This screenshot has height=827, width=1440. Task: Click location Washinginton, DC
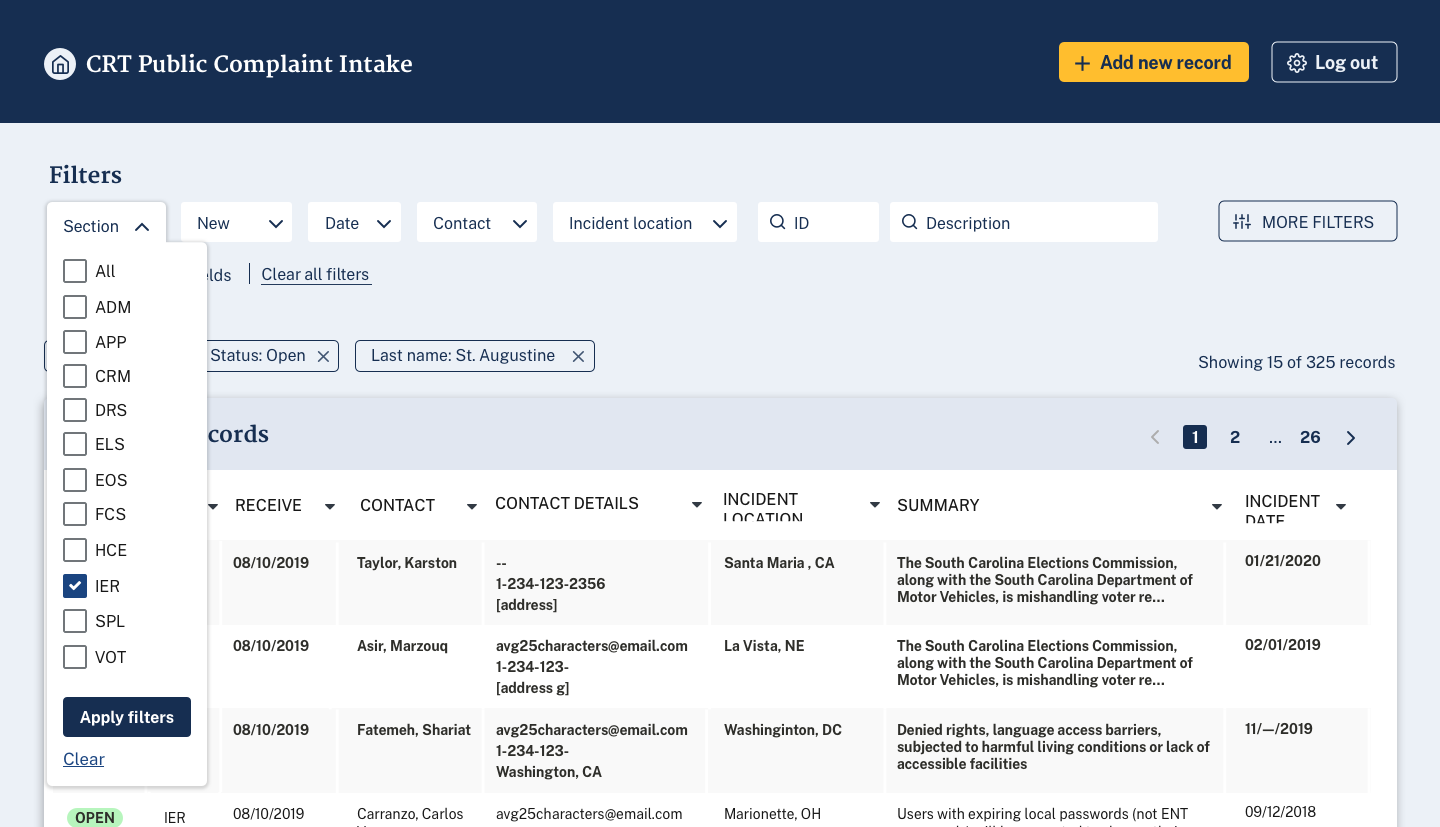pyautogui.click(x=783, y=730)
